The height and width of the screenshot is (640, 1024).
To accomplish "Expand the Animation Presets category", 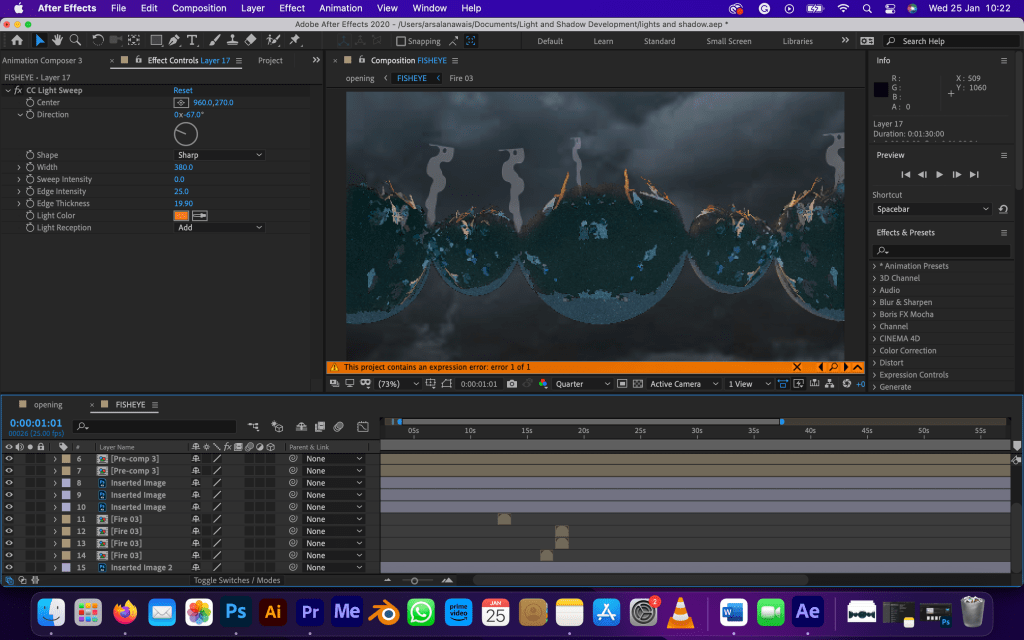I will (874, 266).
